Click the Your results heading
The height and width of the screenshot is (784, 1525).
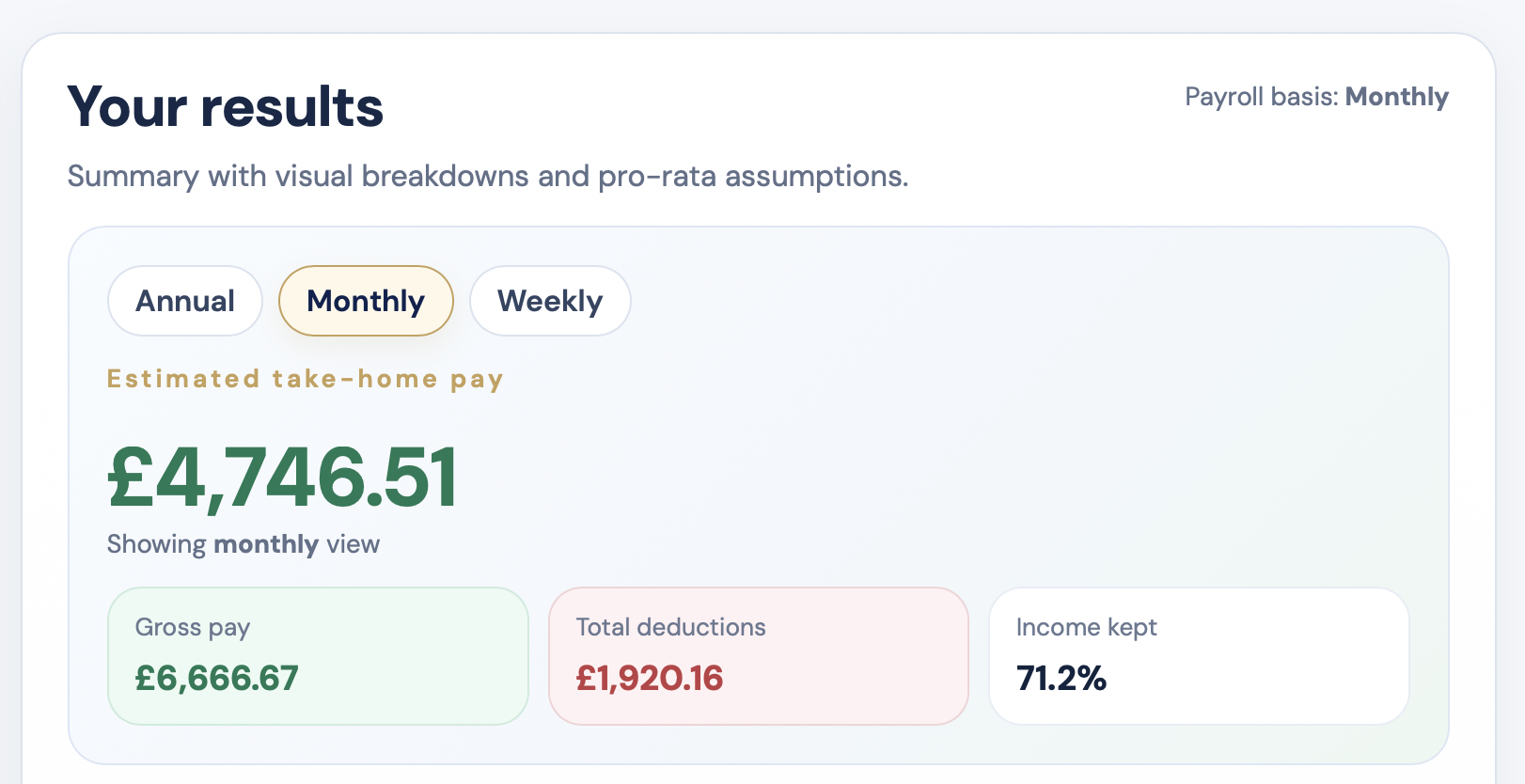coord(224,106)
